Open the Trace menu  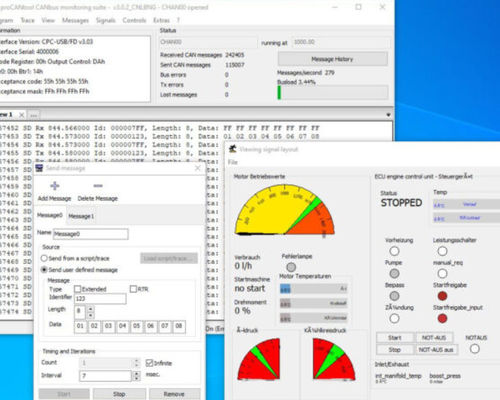27,20
